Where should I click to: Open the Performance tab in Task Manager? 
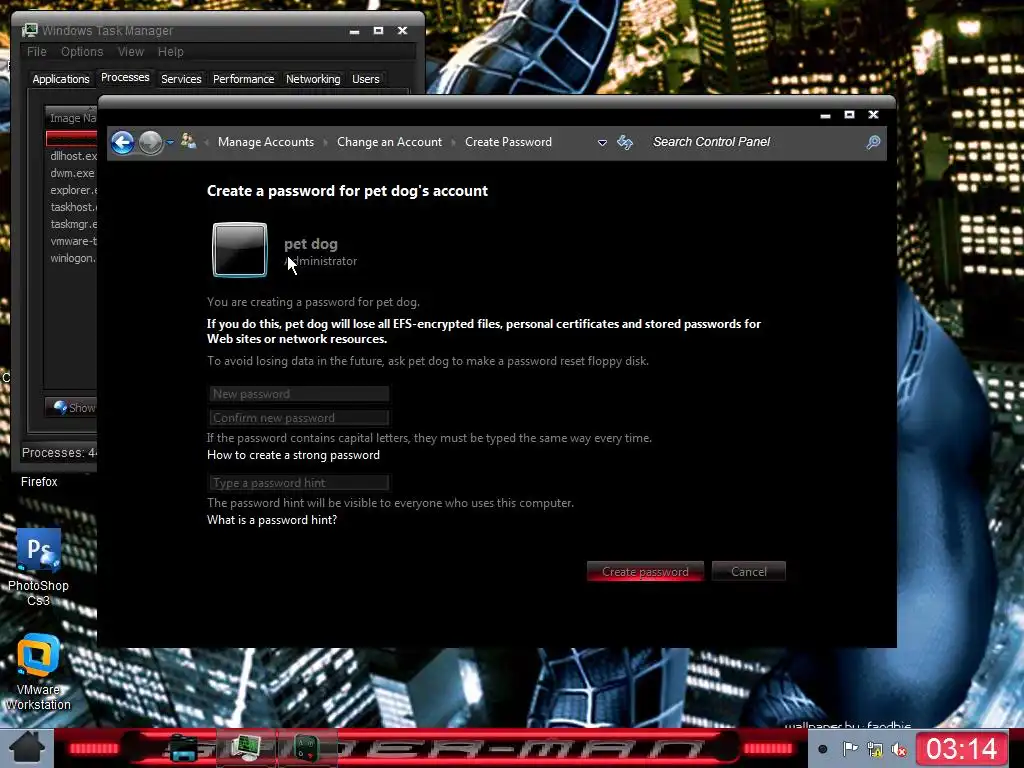pos(244,79)
